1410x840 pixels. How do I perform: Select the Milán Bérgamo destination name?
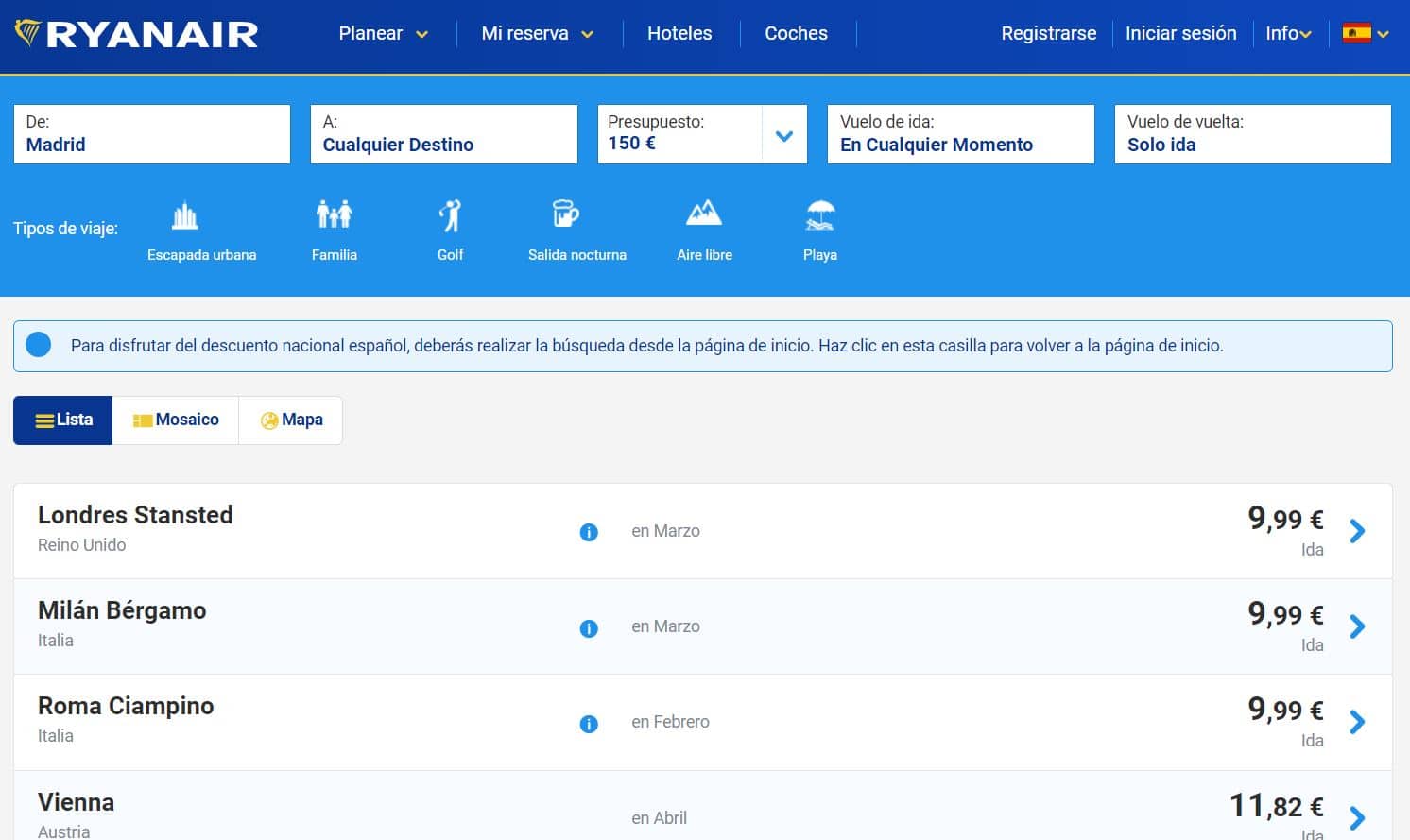coord(122,610)
